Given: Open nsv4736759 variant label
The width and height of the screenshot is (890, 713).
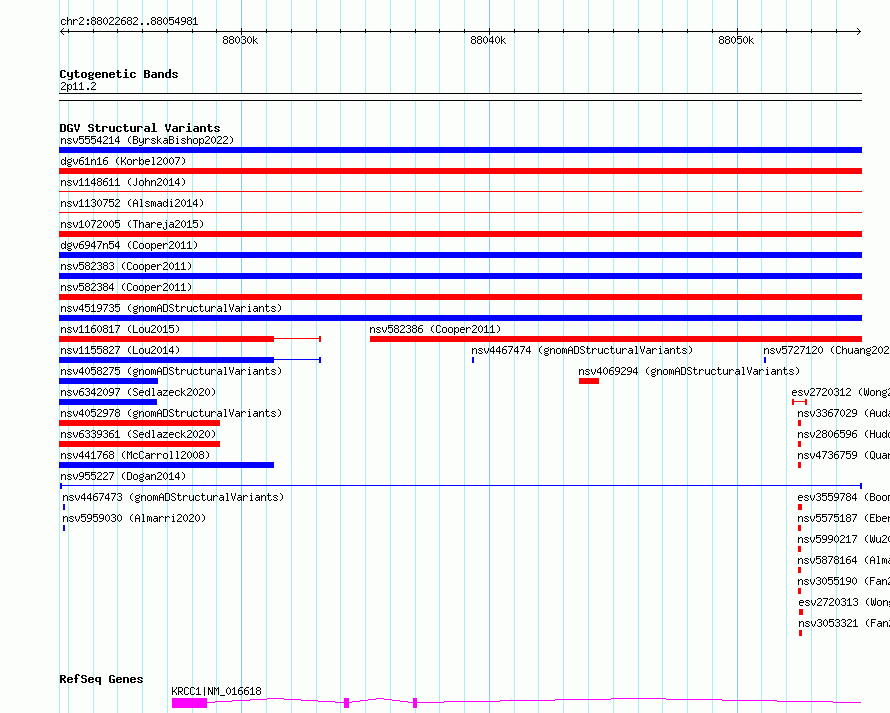Looking at the screenshot, I should click(x=843, y=455).
